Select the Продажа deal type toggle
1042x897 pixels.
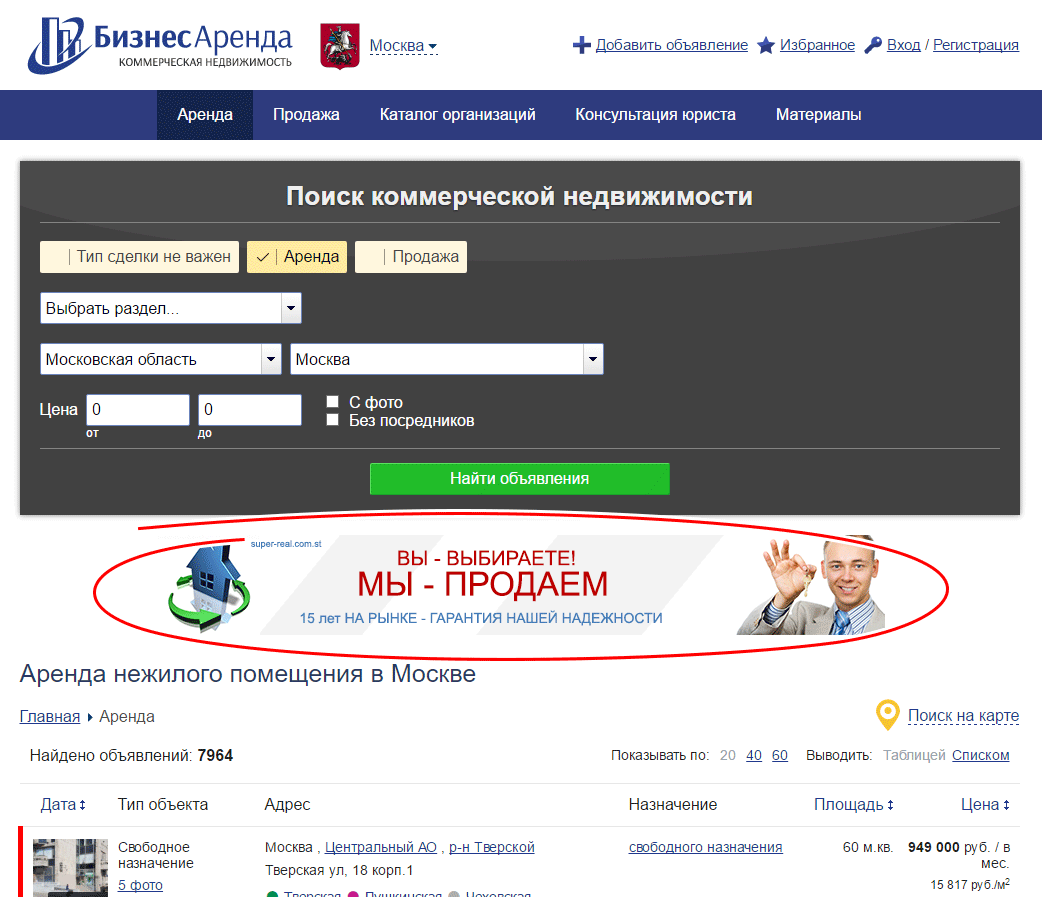coord(411,257)
